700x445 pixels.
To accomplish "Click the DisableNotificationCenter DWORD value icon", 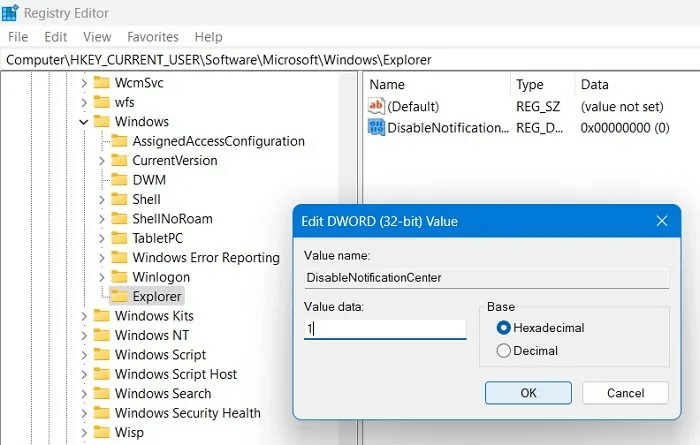I will (x=377, y=127).
